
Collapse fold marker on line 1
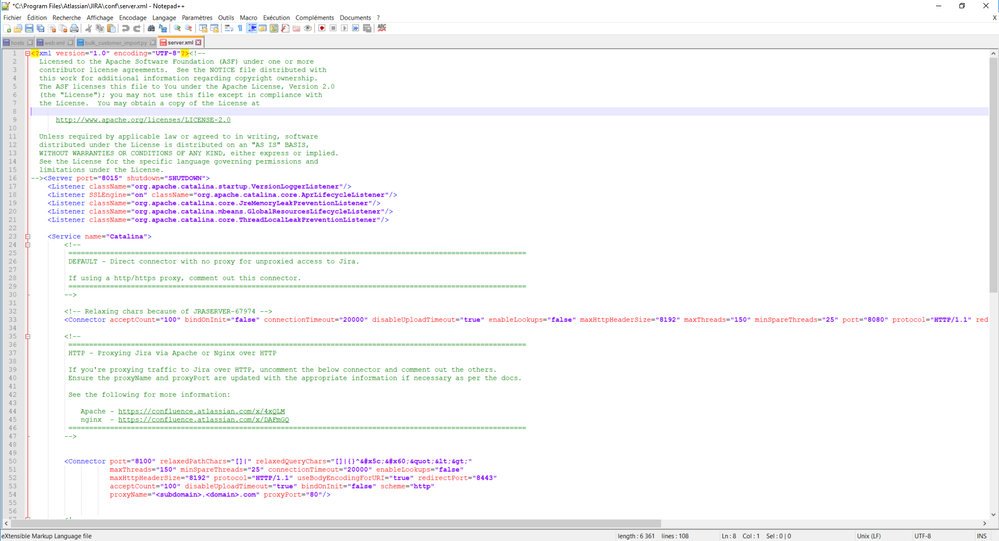coord(28,53)
